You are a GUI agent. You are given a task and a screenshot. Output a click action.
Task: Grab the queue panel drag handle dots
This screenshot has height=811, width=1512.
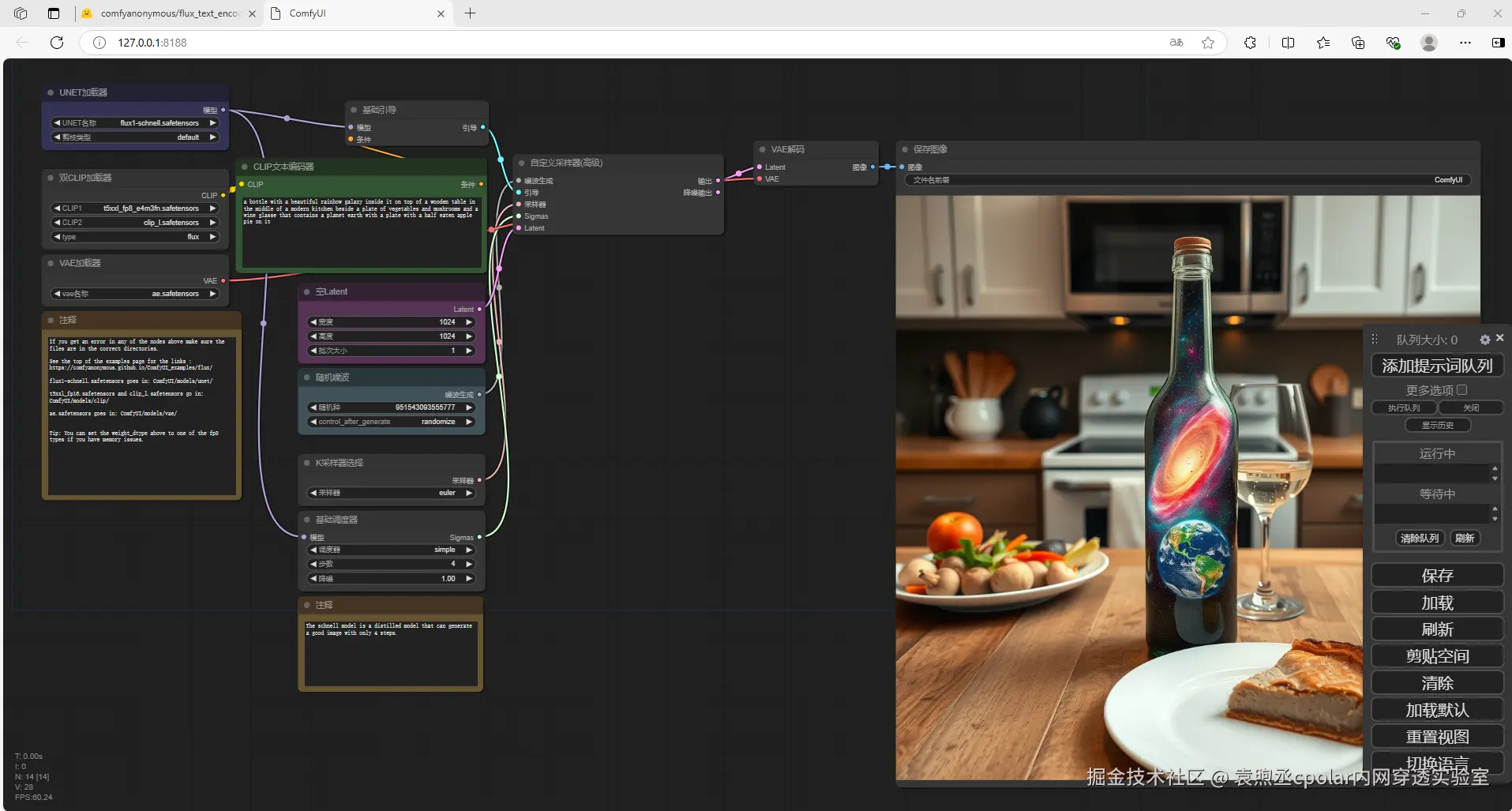(x=1375, y=339)
